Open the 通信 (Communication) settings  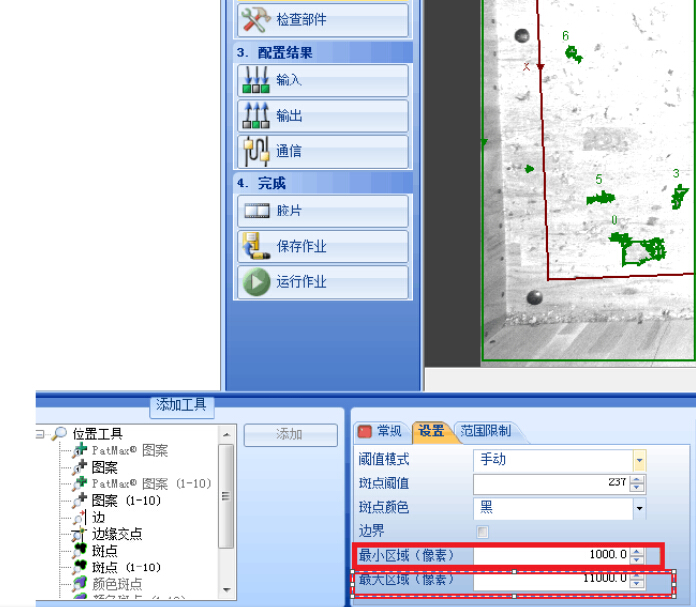point(322,152)
